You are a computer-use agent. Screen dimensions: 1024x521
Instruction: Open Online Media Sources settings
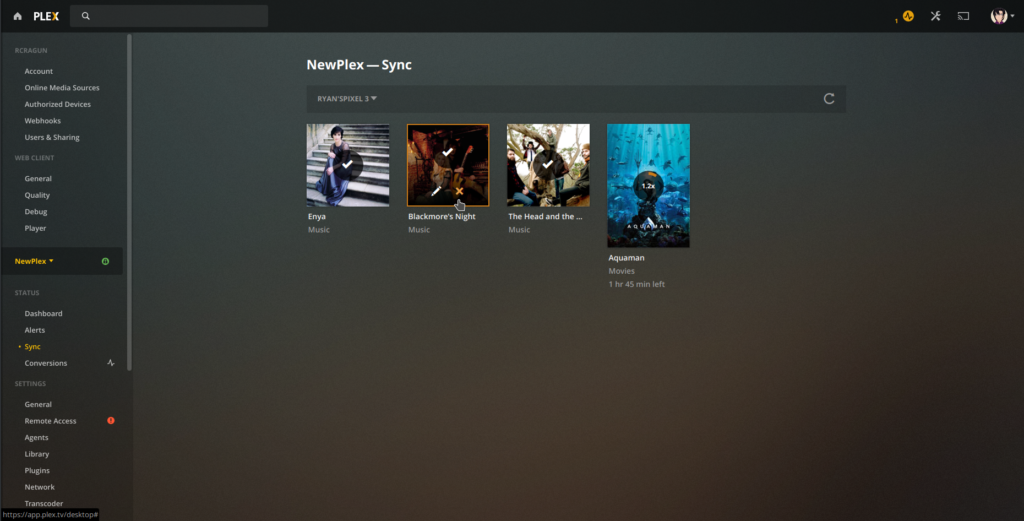(62, 87)
